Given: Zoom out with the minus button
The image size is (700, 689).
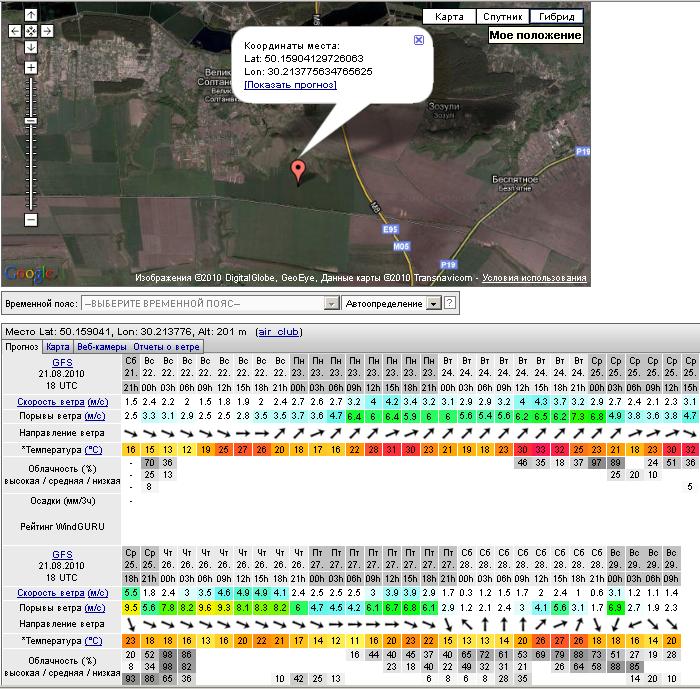Looking at the screenshot, I should coord(31,219).
